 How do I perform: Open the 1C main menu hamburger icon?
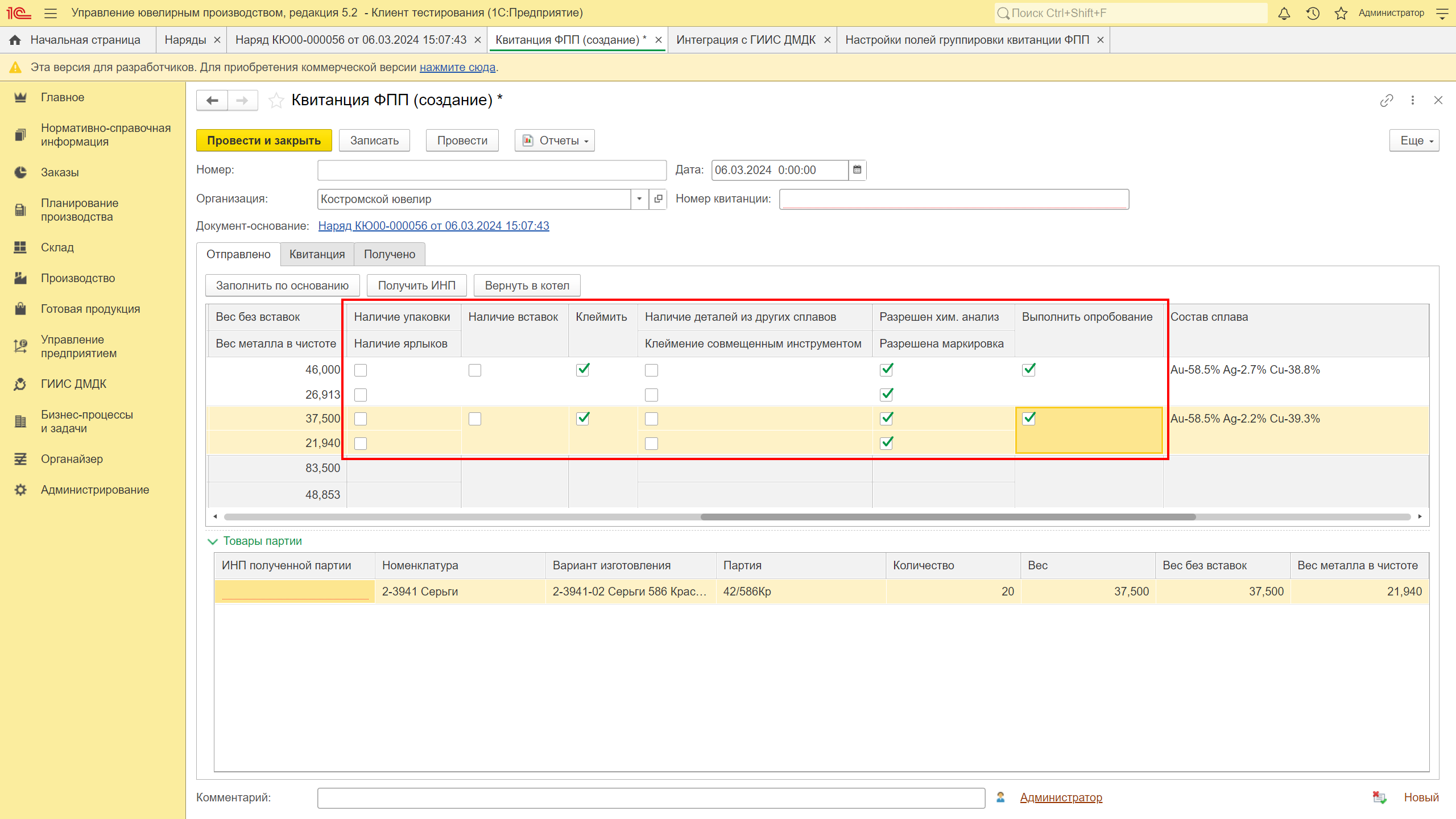coord(51,13)
